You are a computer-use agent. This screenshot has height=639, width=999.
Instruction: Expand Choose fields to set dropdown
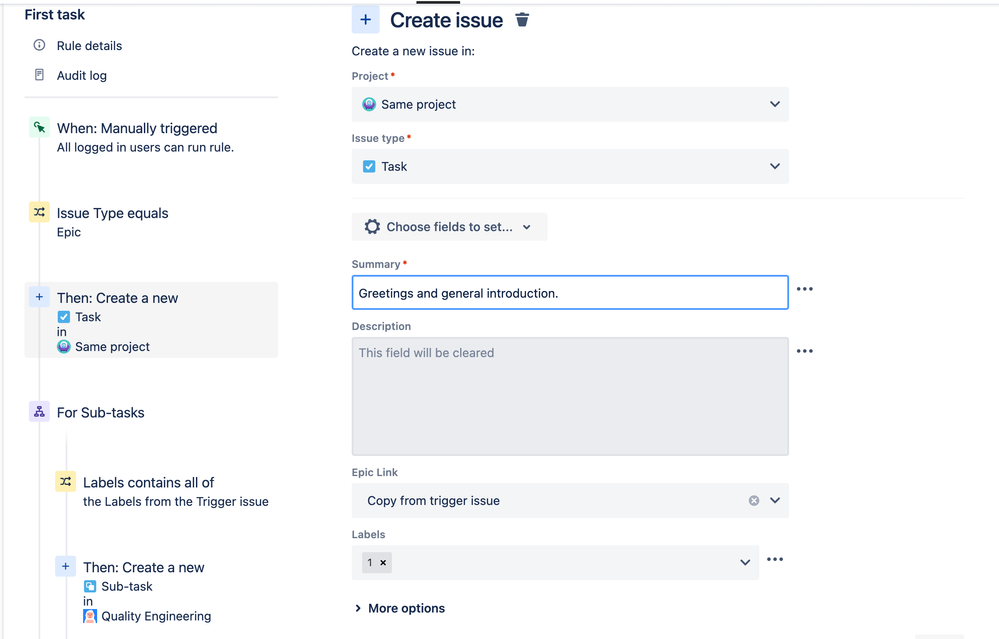(x=449, y=227)
